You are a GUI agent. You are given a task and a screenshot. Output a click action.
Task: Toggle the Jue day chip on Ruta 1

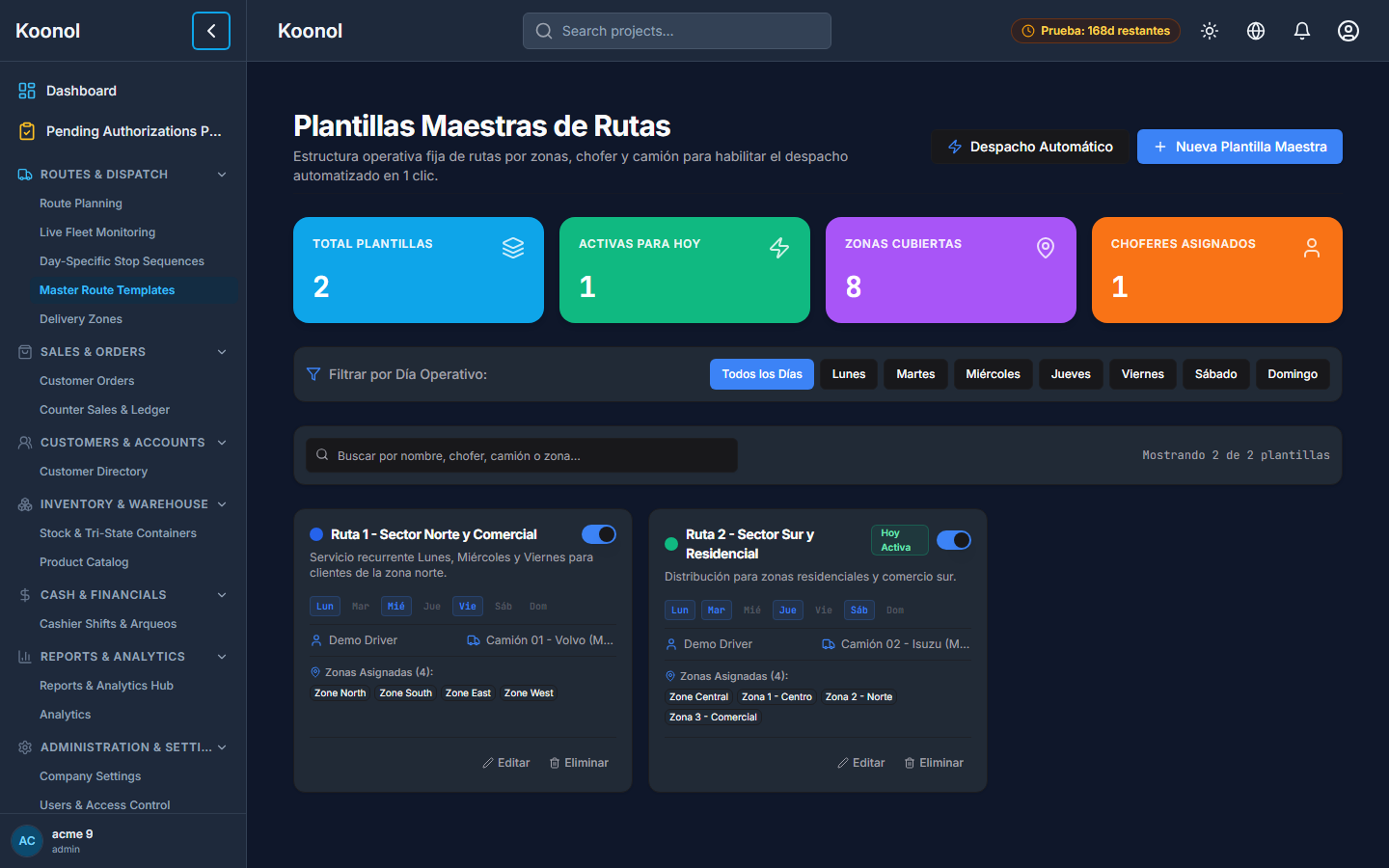click(x=432, y=607)
